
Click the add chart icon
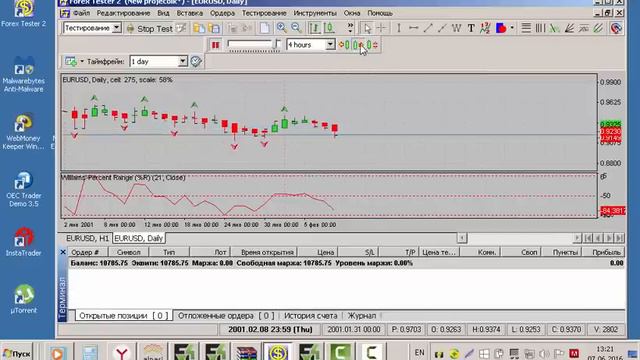pyautogui.click(x=71, y=61)
